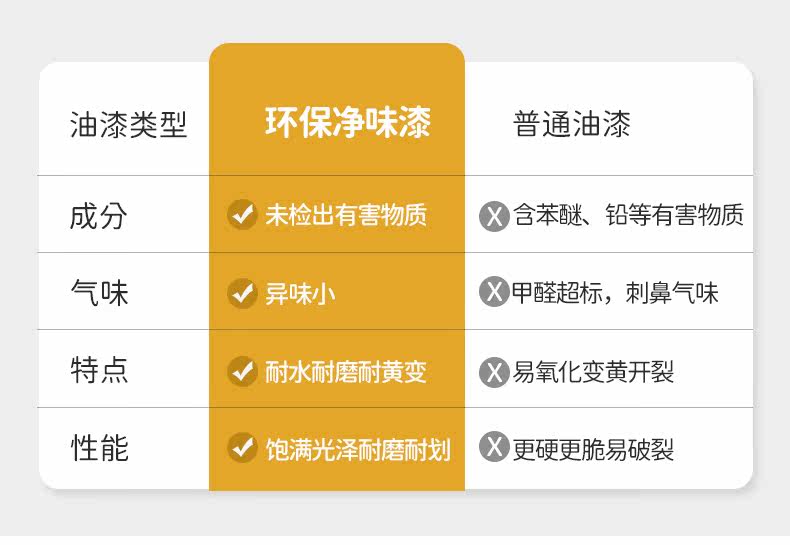The width and height of the screenshot is (790, 545).
Task: Click the 异味小 text
Action: 300,293
